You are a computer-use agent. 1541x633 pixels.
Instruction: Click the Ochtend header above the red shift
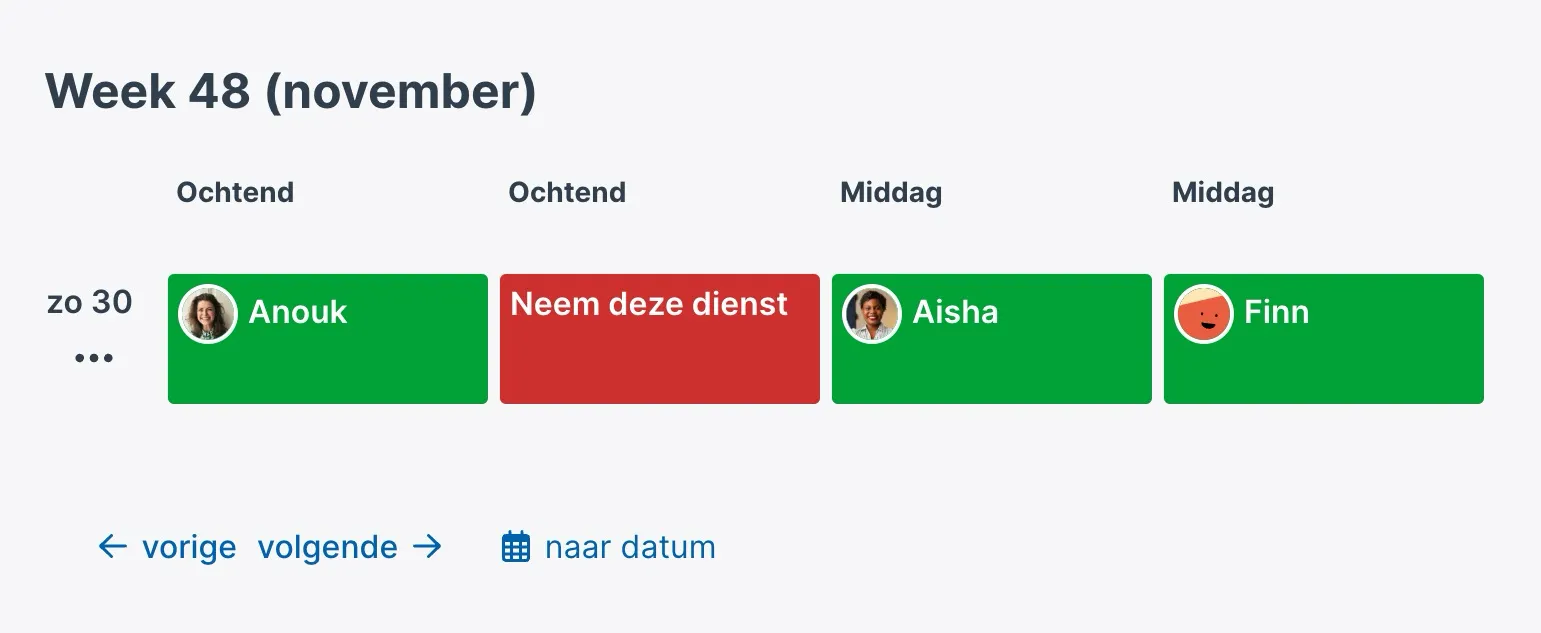tap(567, 192)
